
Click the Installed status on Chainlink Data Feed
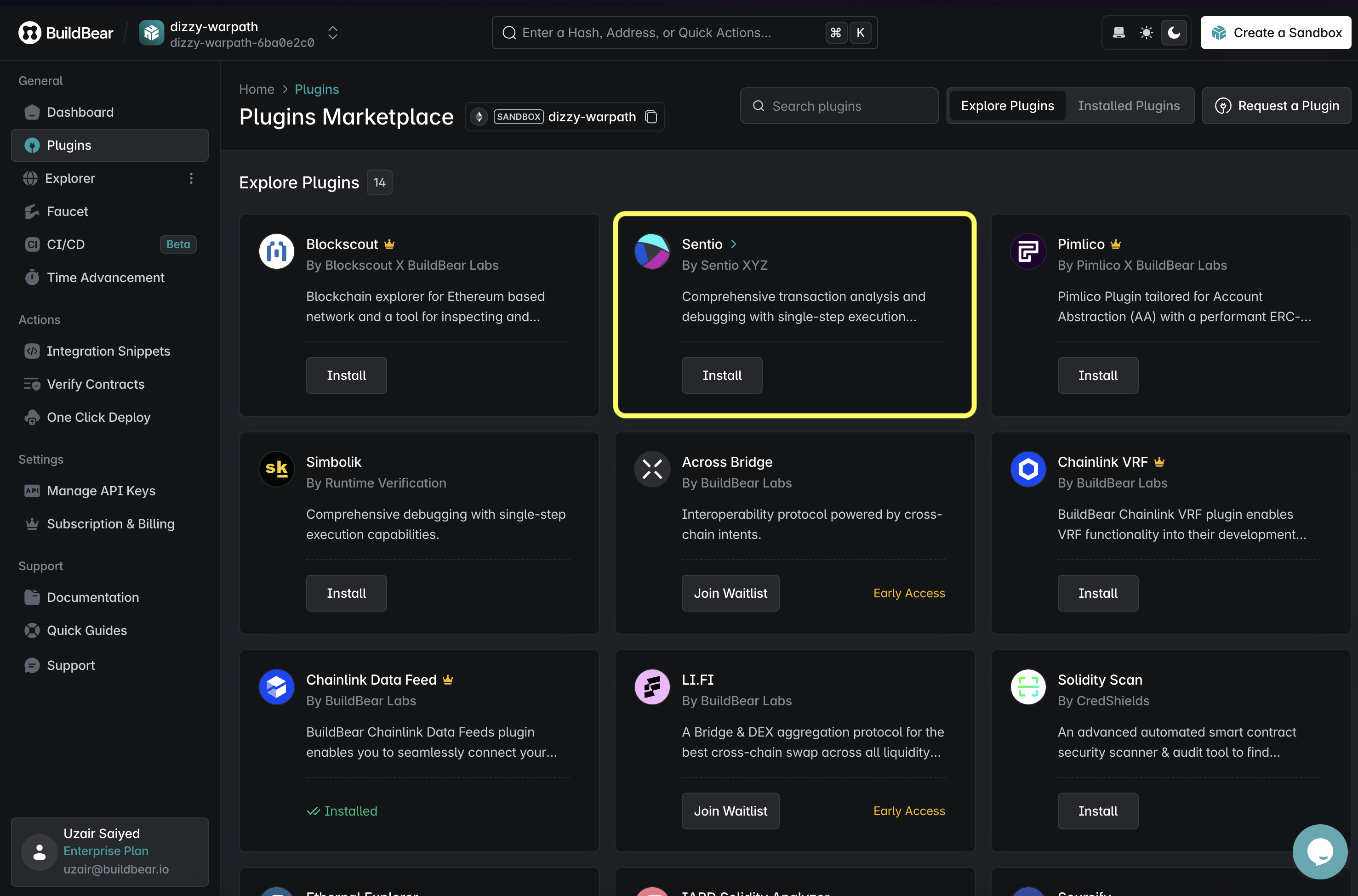click(x=342, y=811)
